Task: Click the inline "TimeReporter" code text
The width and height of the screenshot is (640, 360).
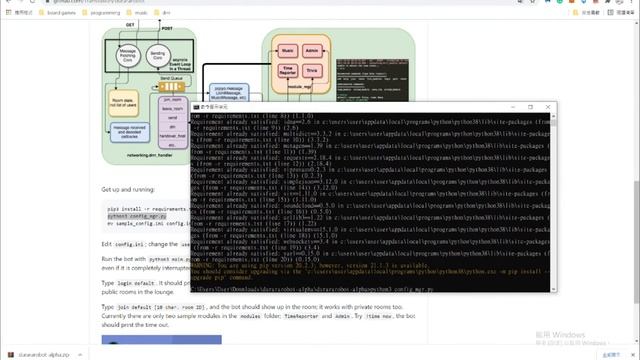Action: pyautogui.click(x=301, y=316)
